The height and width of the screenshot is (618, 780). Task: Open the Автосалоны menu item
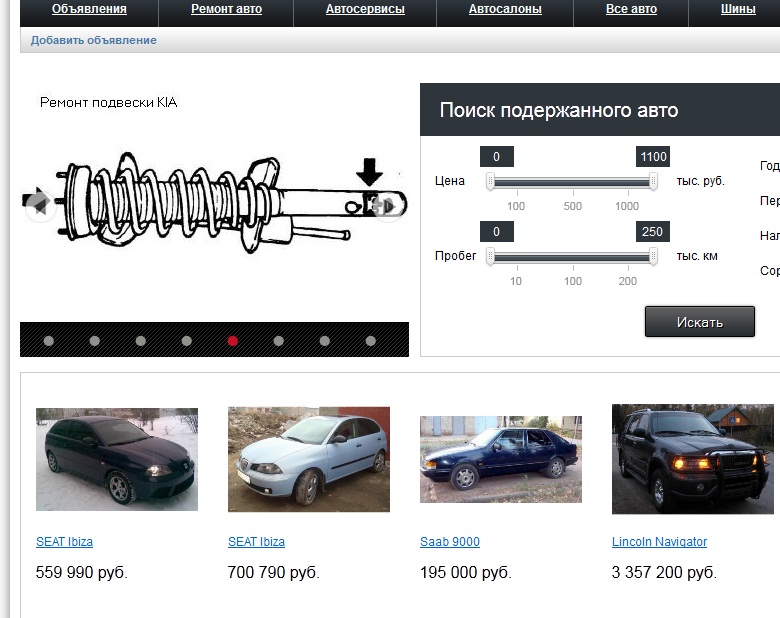point(505,9)
